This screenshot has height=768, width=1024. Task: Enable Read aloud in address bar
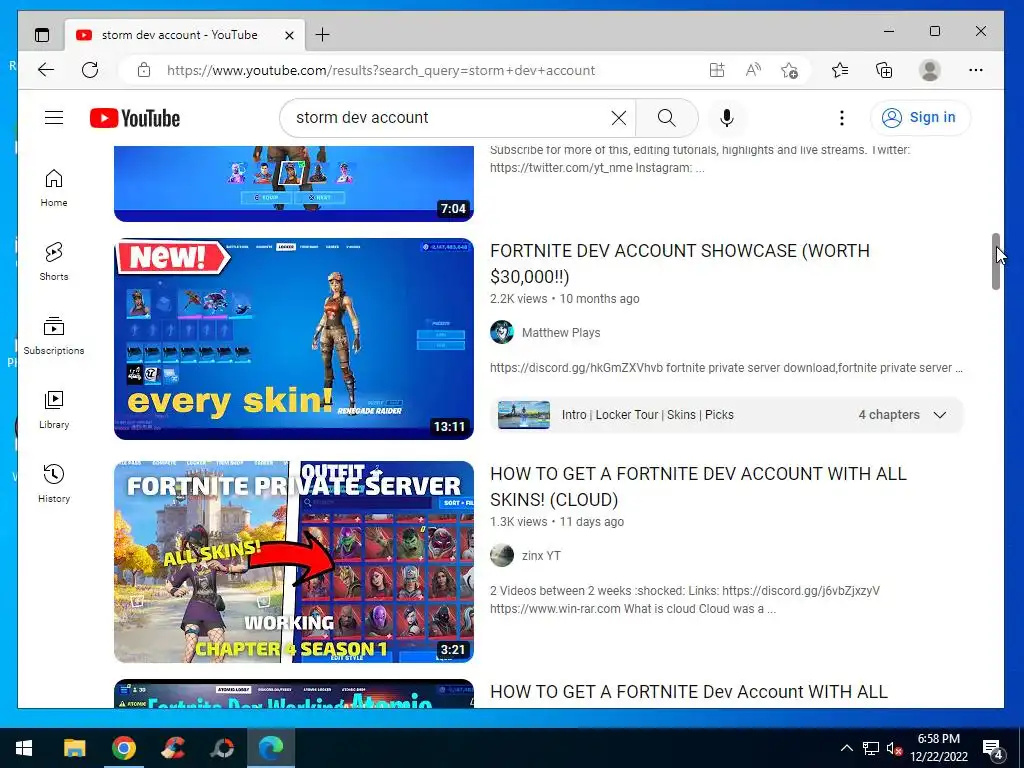coord(753,70)
